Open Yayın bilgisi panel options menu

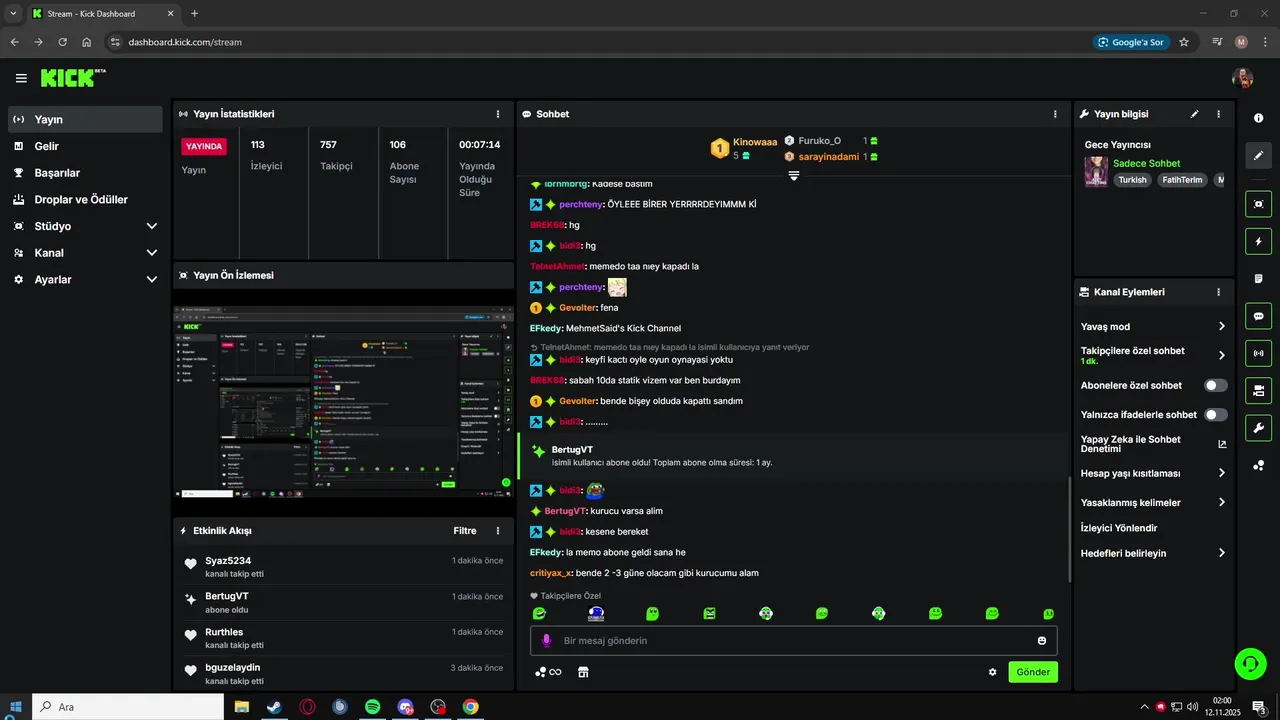(x=1218, y=114)
